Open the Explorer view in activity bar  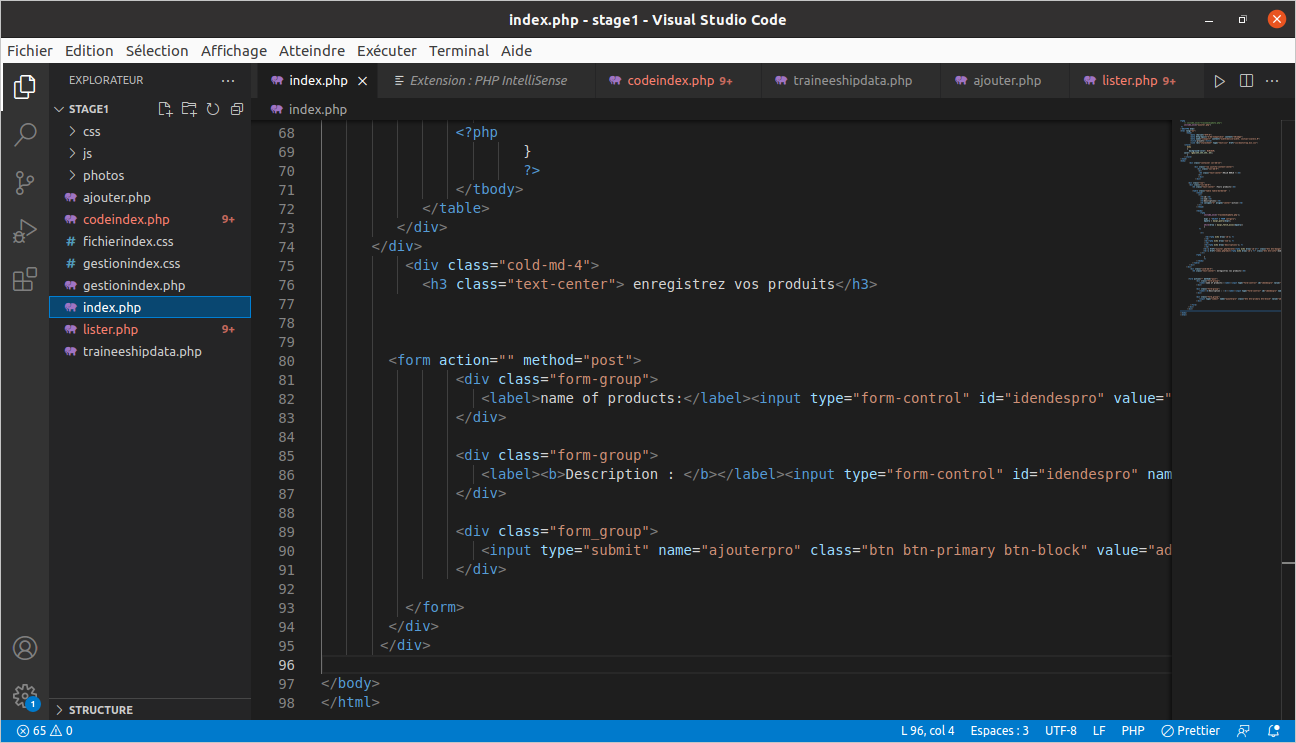pos(25,87)
